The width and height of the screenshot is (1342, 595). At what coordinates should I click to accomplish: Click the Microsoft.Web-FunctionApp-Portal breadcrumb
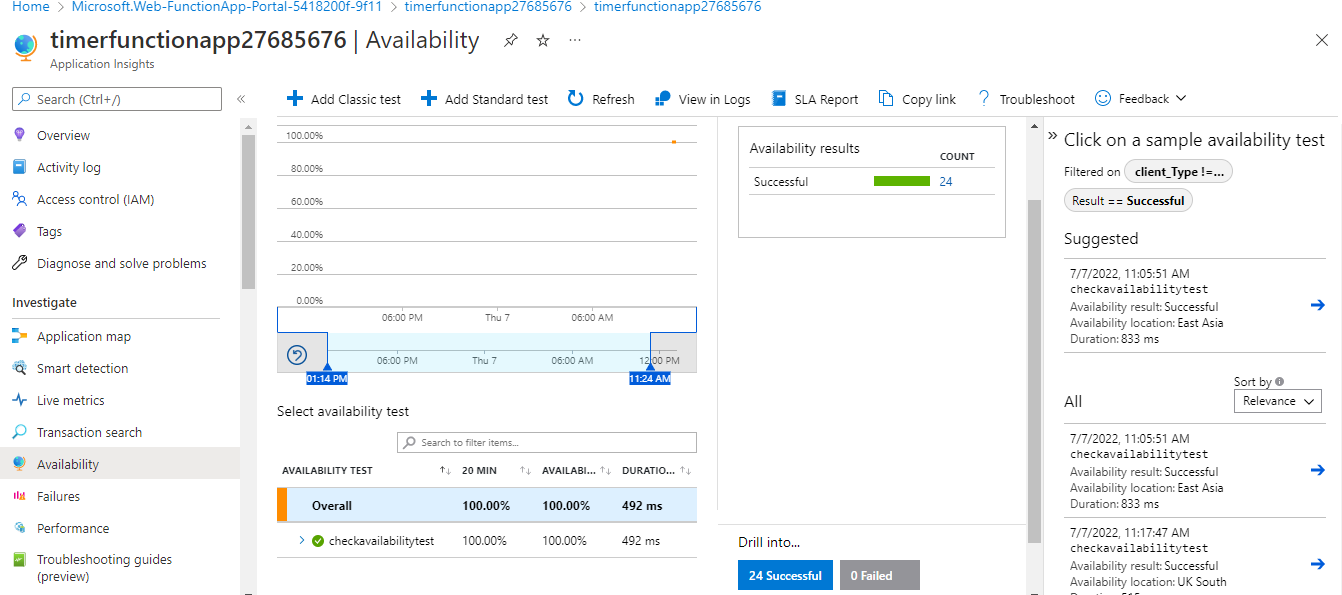tap(227, 6)
